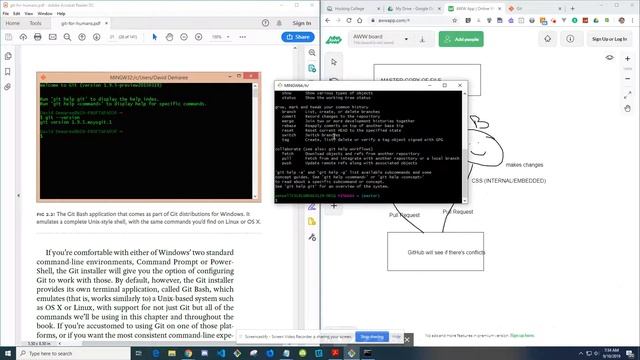Switch to the Tools tab in Acrobat
The height and width of the screenshot is (360, 640).
click(x=36, y=23)
